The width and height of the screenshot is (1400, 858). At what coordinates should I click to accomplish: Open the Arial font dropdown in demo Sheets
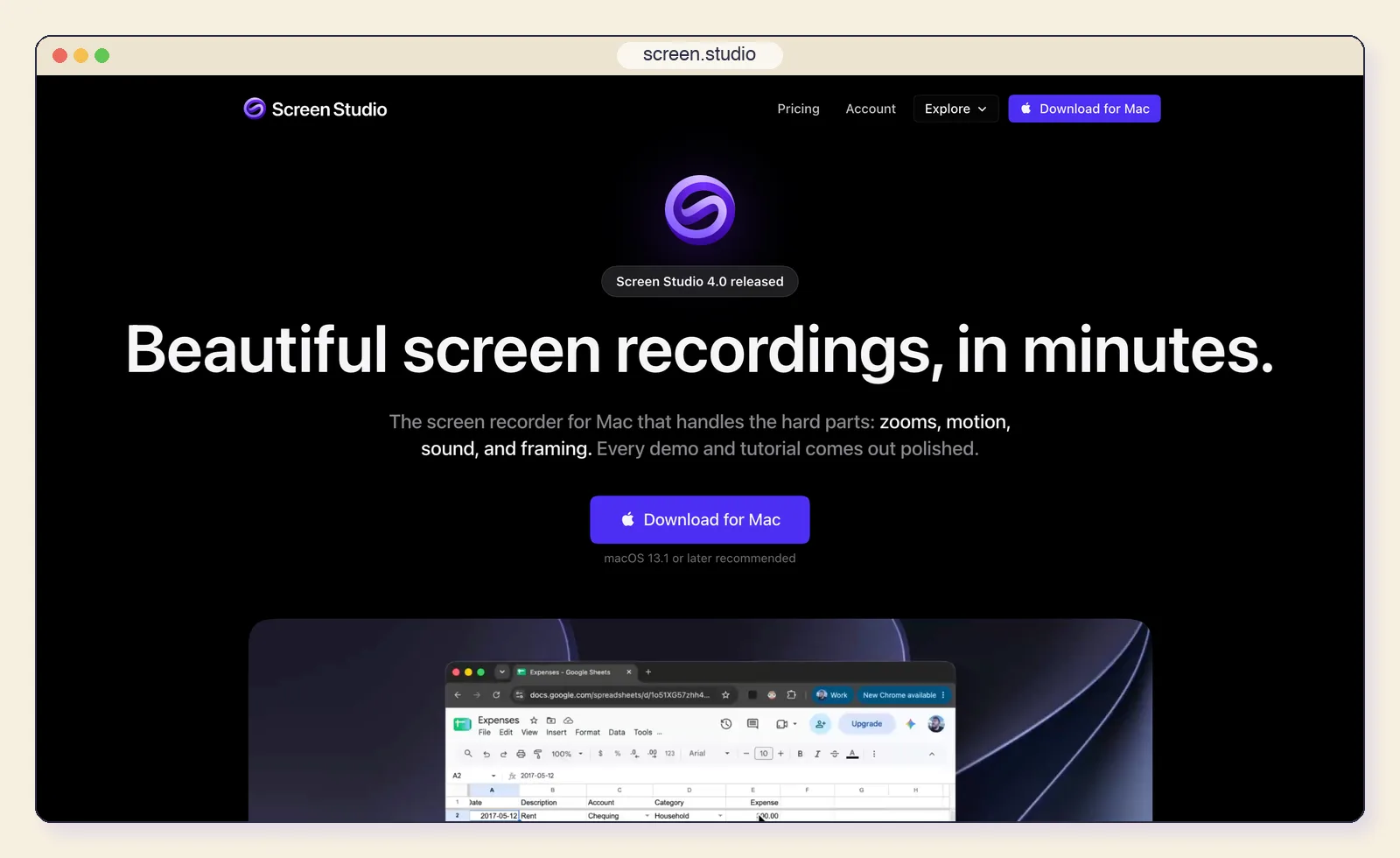(x=710, y=754)
